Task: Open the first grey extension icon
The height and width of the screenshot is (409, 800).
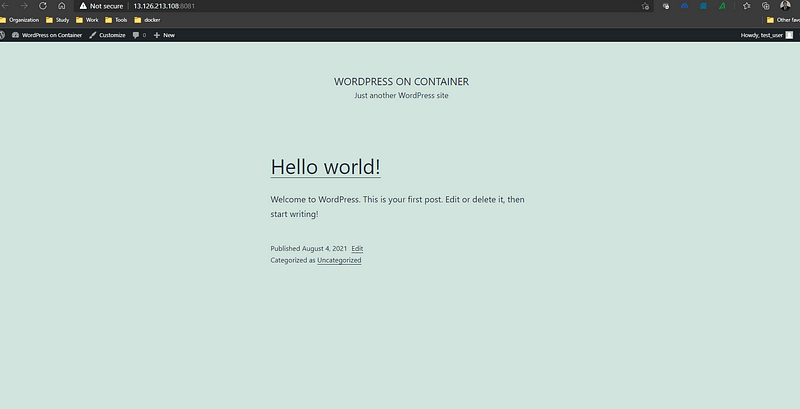Action: click(666, 6)
